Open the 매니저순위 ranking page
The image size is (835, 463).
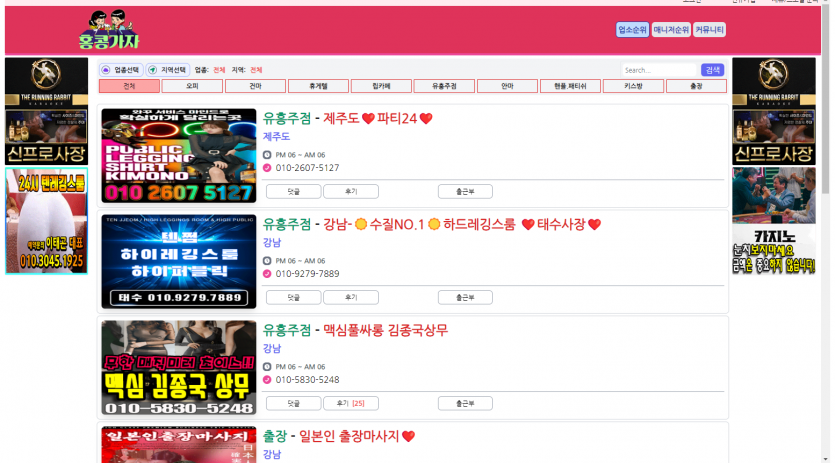coord(671,30)
